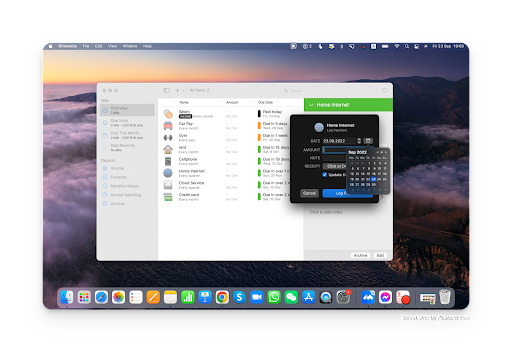Jump to today using the calendar dot button
Viewport: 512px width, 363px height.
click(382, 152)
